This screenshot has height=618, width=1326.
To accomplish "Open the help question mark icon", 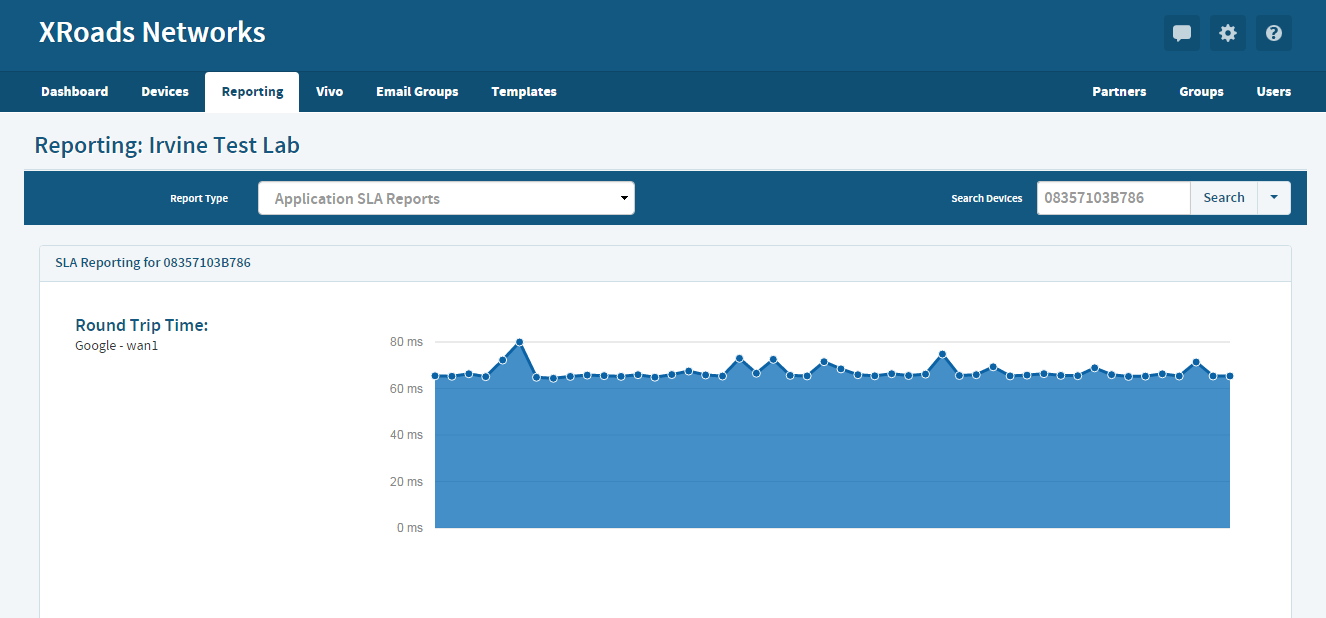I will click(1274, 33).
